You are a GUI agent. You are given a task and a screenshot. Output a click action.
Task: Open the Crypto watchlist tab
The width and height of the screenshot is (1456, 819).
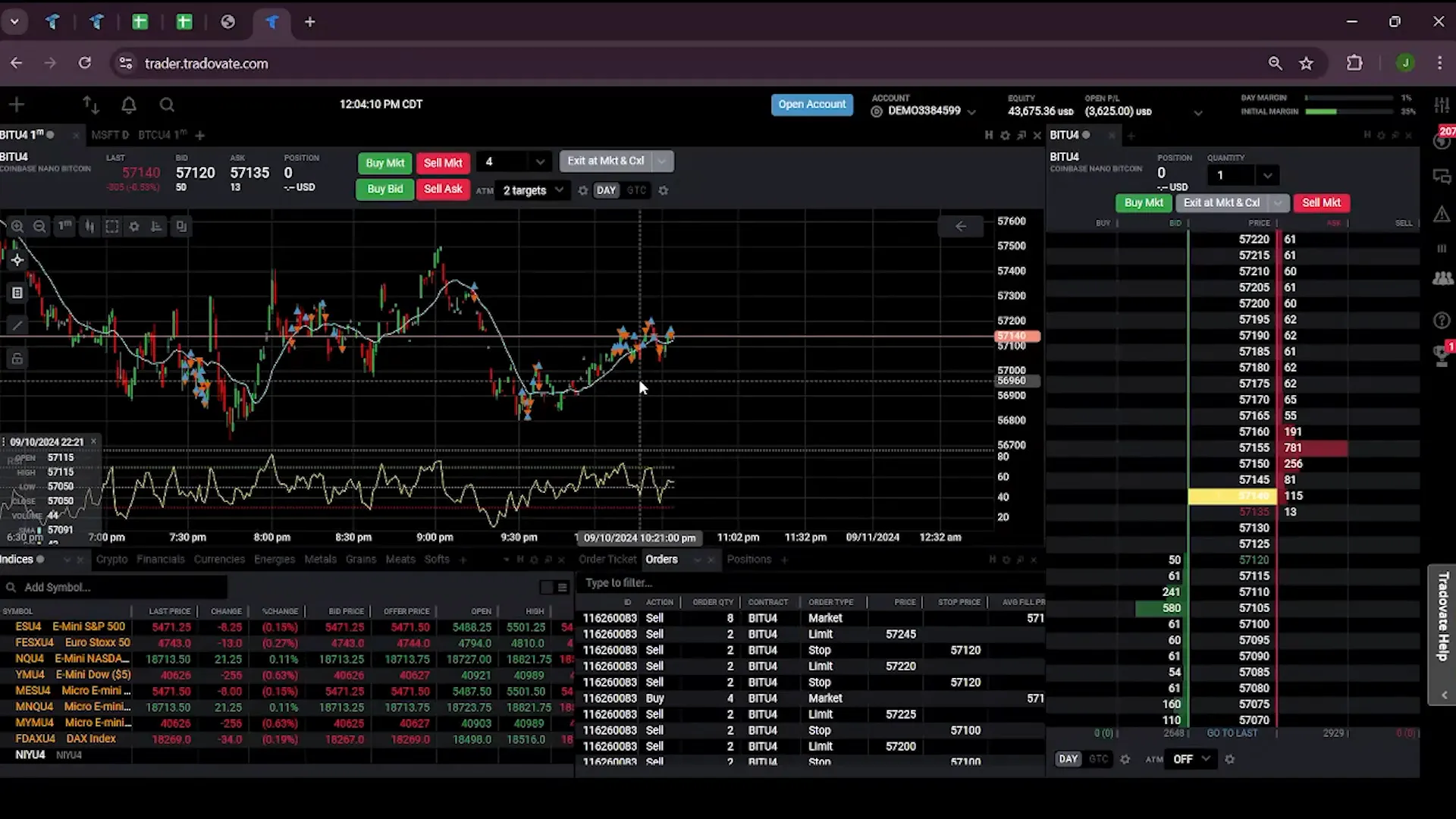click(112, 560)
